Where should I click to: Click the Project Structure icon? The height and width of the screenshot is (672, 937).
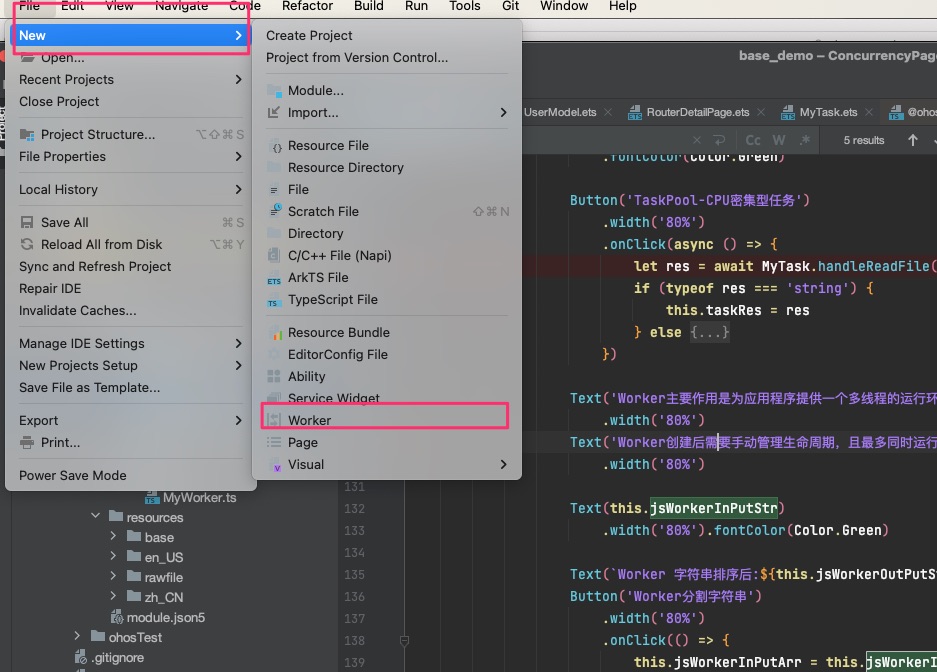[27, 135]
